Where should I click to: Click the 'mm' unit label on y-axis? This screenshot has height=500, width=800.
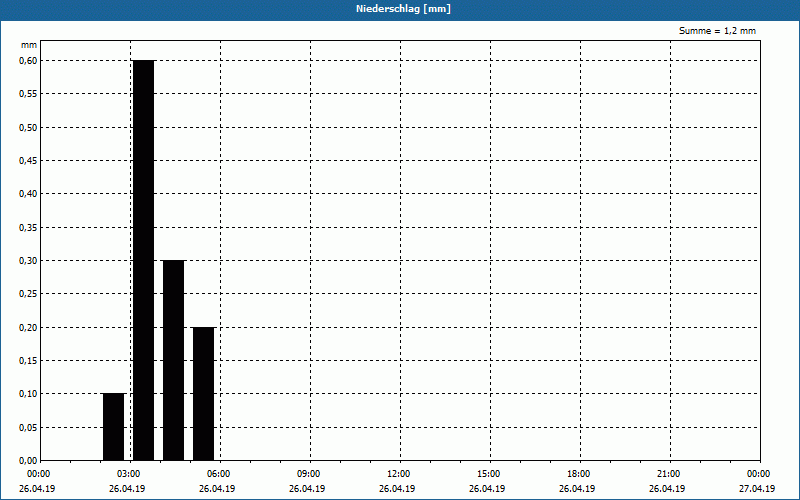(x=29, y=45)
